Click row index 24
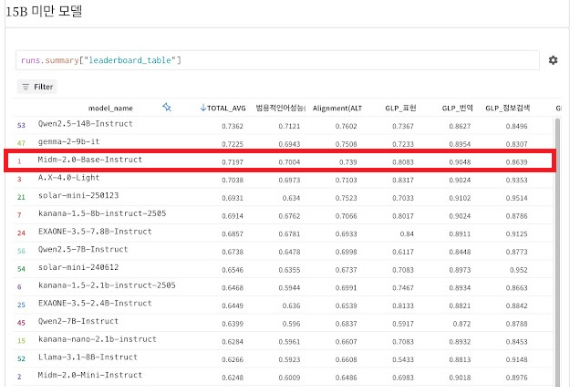The width and height of the screenshot is (580, 387). point(21,233)
